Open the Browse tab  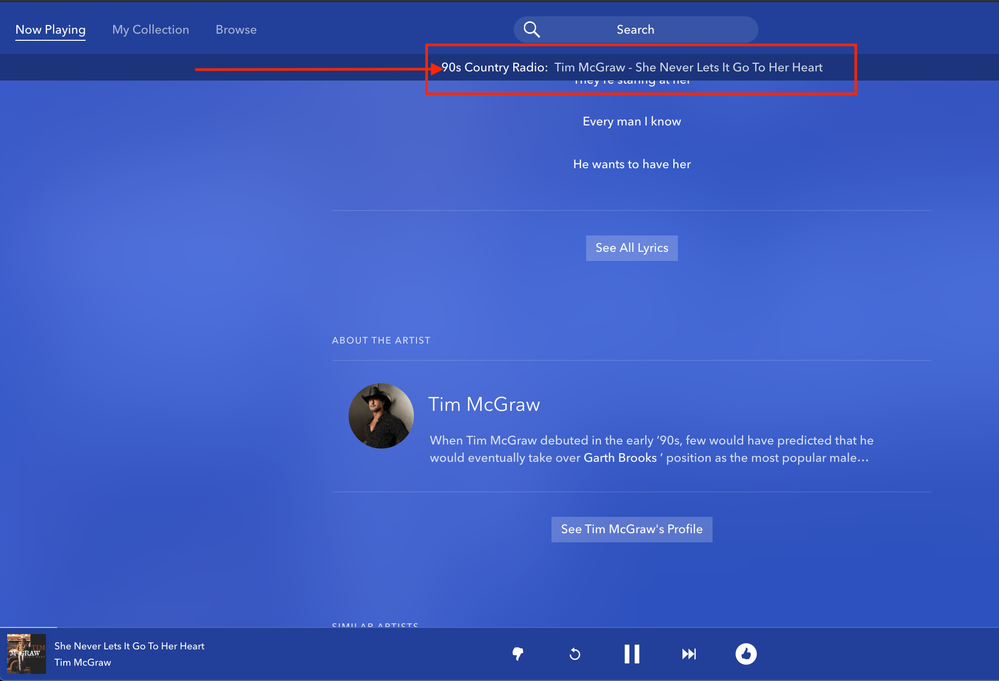[236, 29]
